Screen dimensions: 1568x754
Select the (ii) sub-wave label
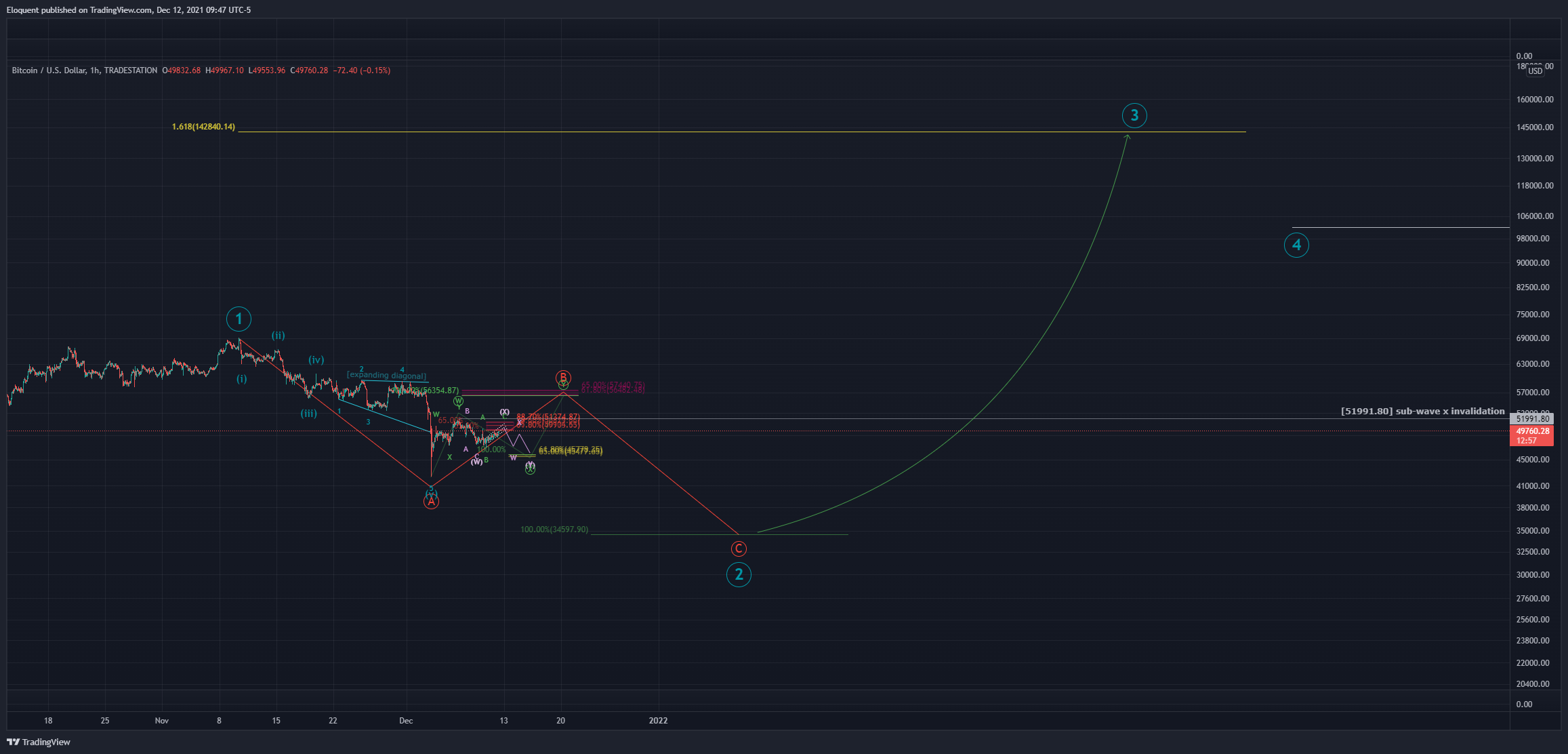point(278,335)
